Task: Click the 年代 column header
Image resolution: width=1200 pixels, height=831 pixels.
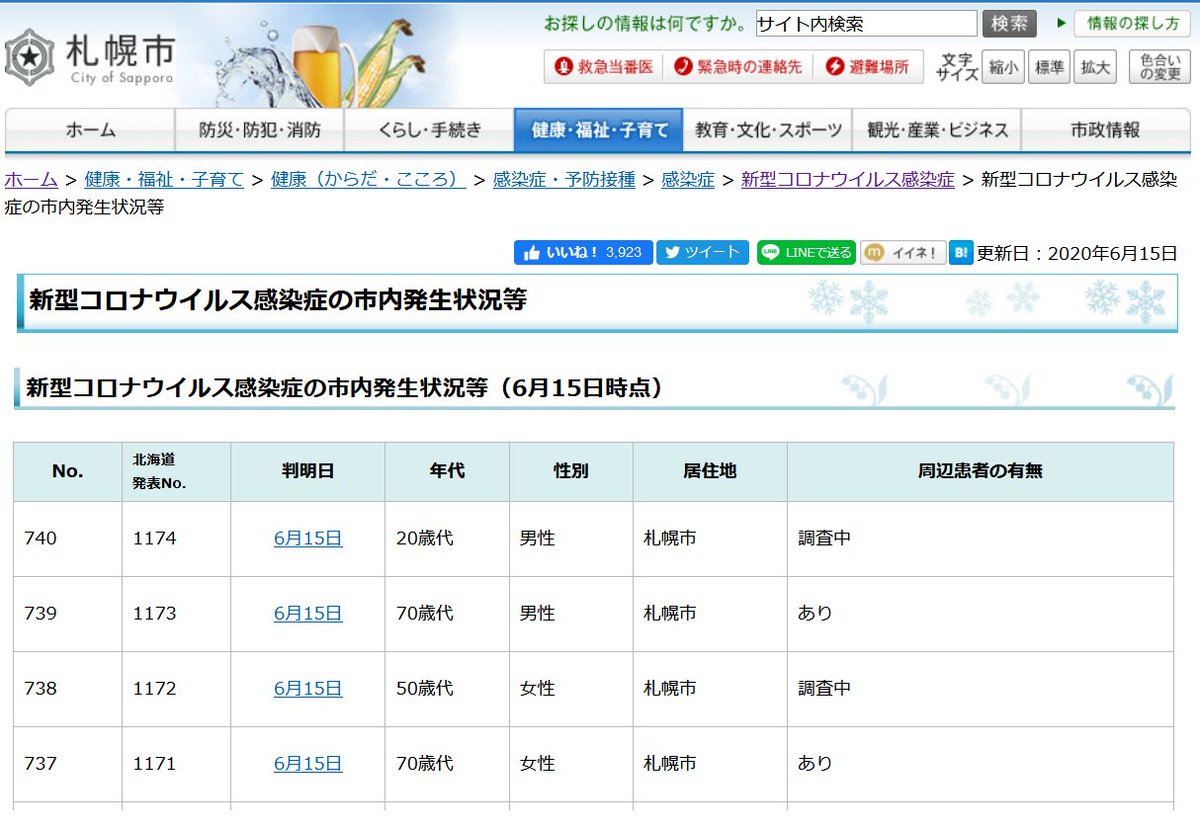Action: tap(447, 471)
